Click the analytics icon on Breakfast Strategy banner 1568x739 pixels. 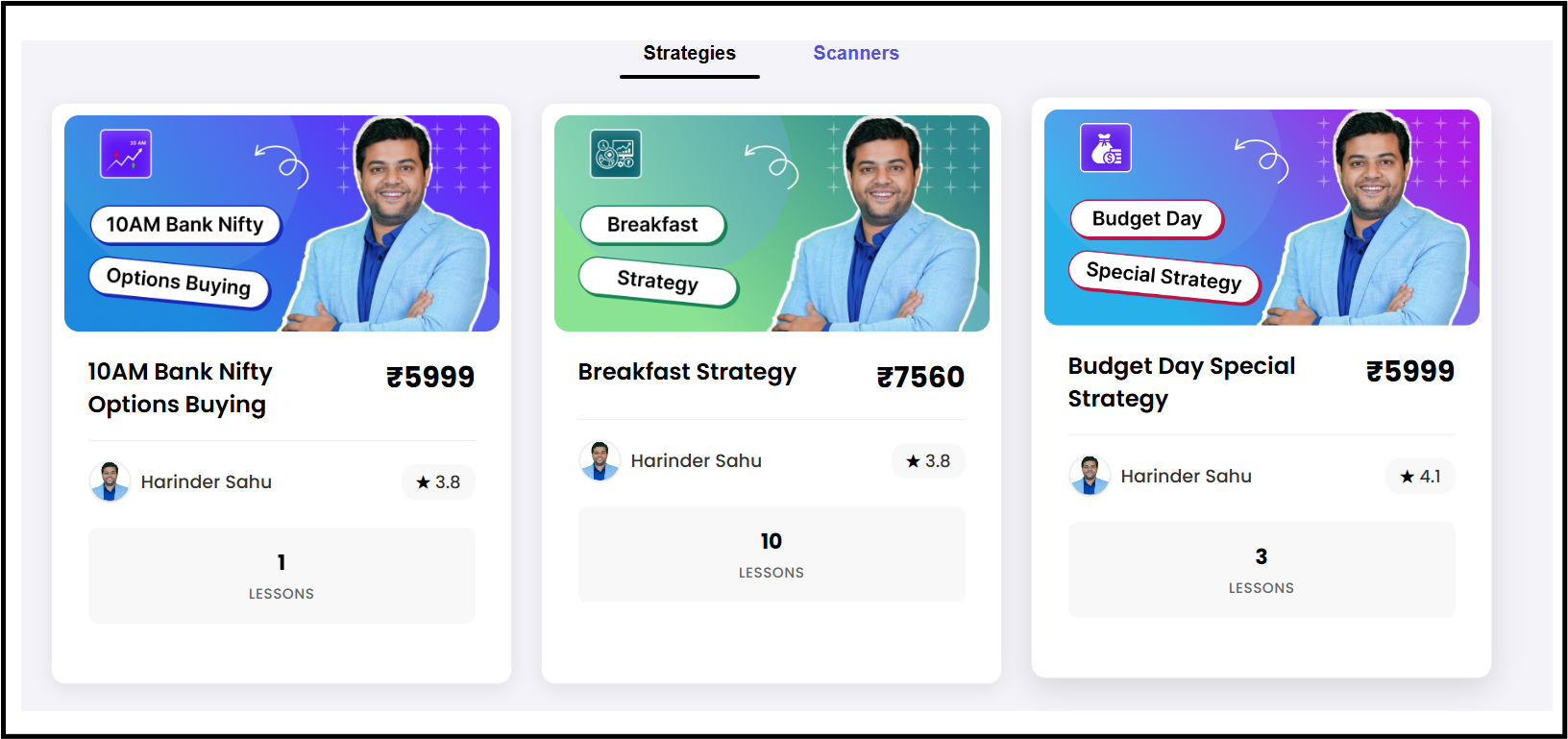[x=616, y=154]
